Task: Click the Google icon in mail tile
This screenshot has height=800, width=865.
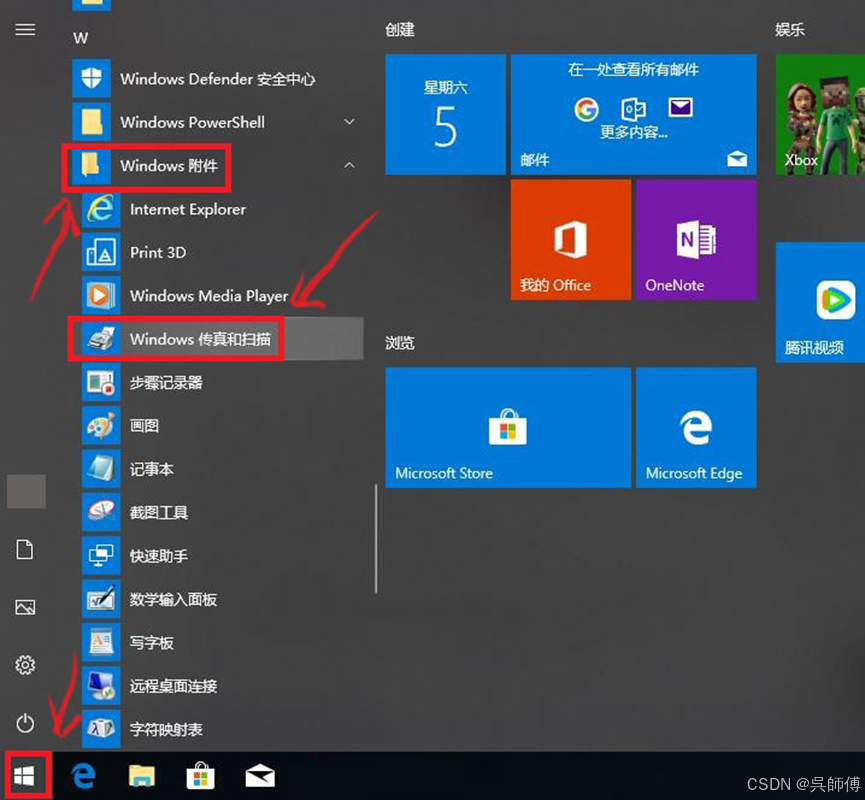Action: coord(586,109)
